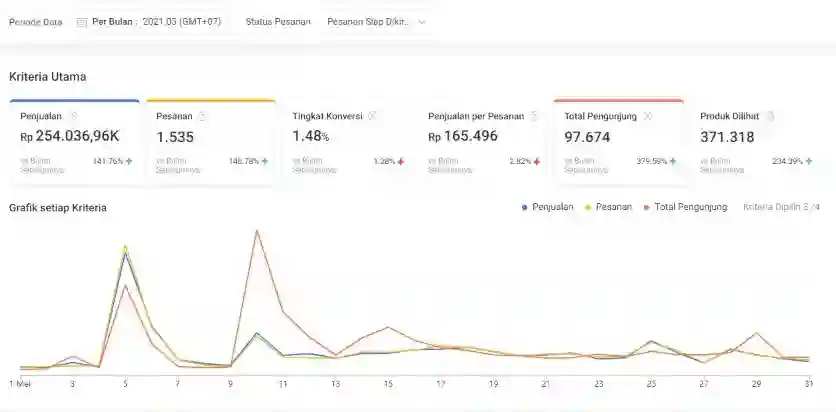Screen dimensions: 836x412
Task: Select the Produk Dilihat metric card
Action: pos(755,142)
